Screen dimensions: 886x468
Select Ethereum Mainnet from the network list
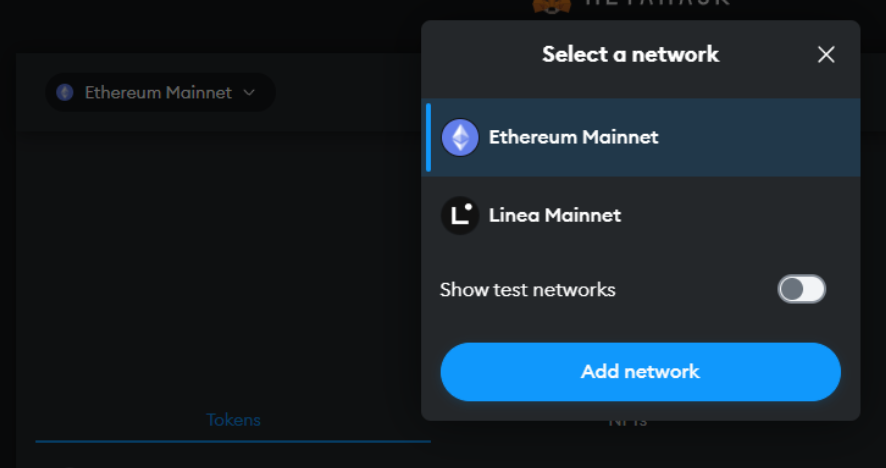click(573, 137)
